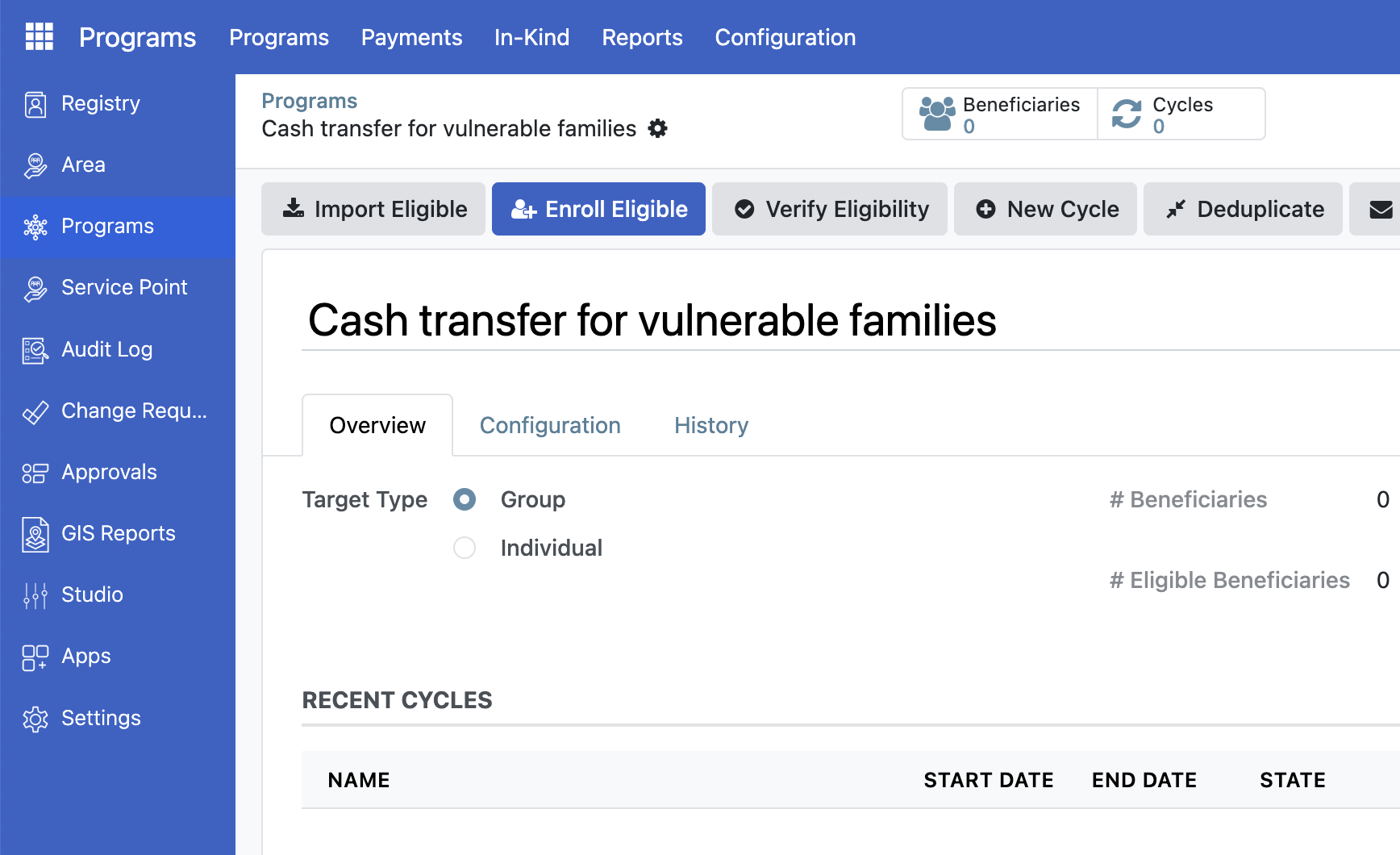
Task: Click the GIS Reports map icon
Action: [35, 534]
